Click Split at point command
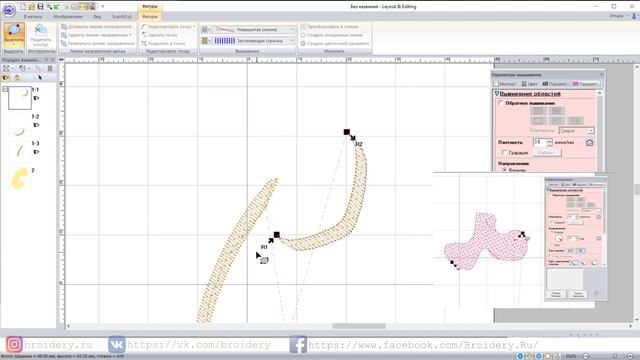The width and height of the screenshot is (640, 360). tap(163, 43)
